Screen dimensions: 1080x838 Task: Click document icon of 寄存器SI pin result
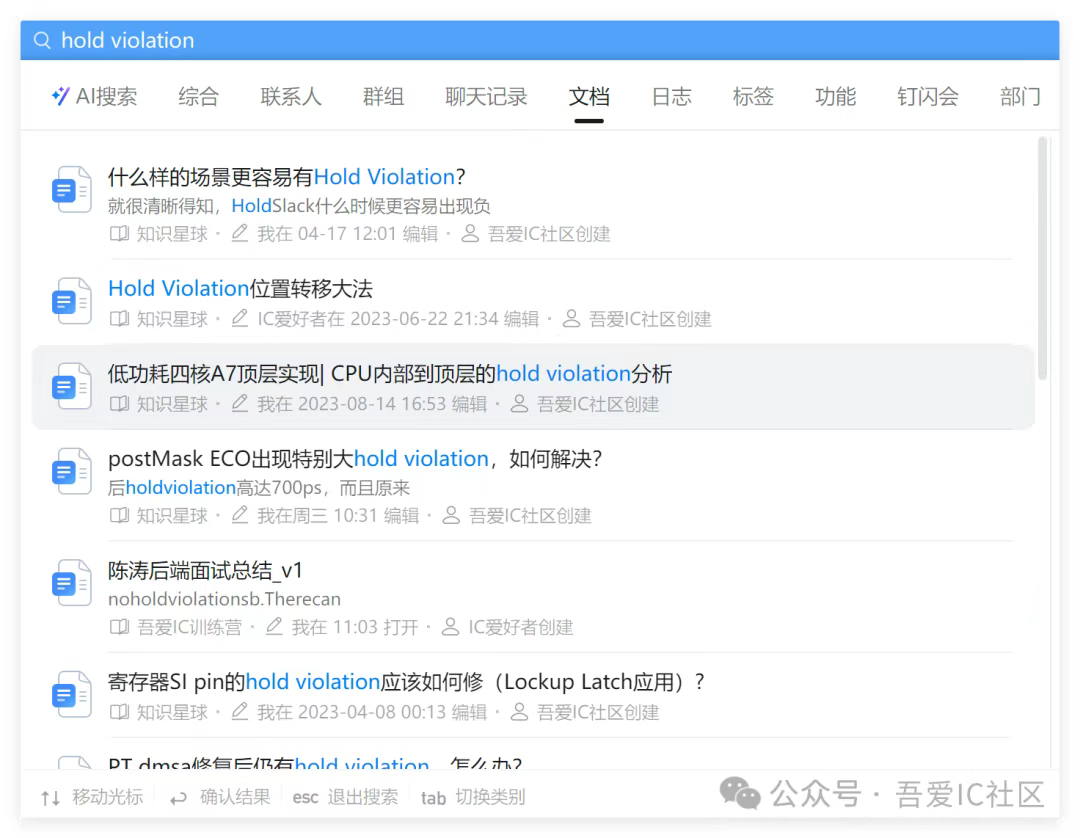pos(72,695)
